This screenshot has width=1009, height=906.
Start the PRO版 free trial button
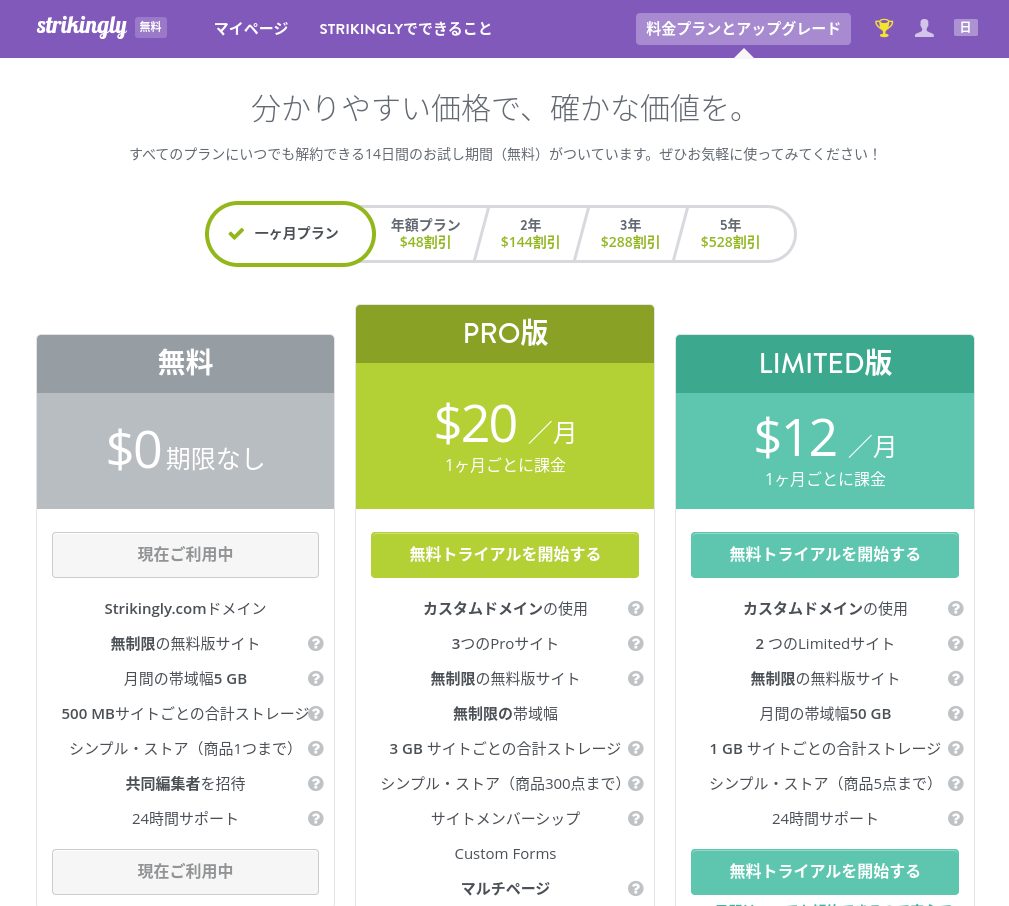tap(505, 555)
